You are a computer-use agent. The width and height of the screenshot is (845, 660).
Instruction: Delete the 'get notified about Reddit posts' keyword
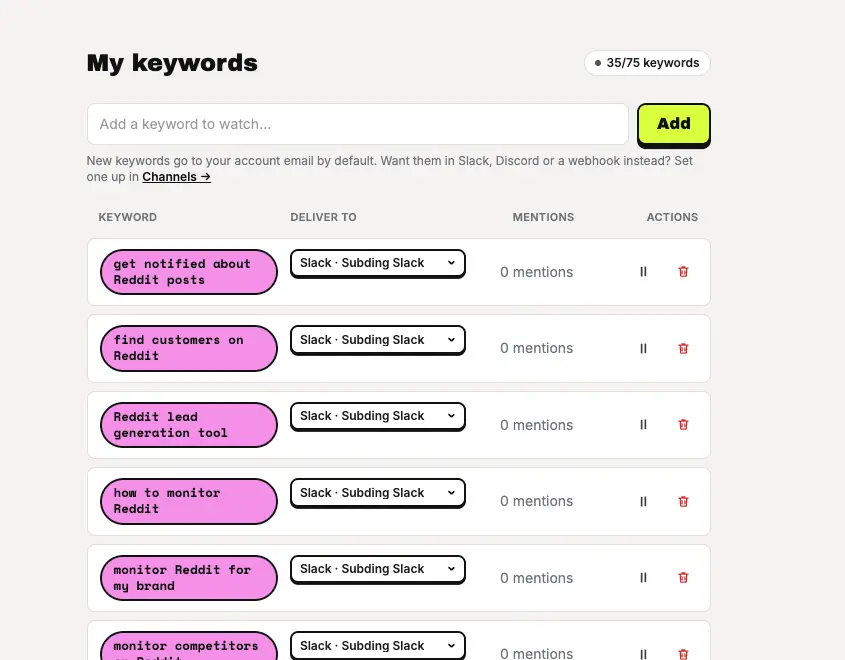[x=683, y=272]
